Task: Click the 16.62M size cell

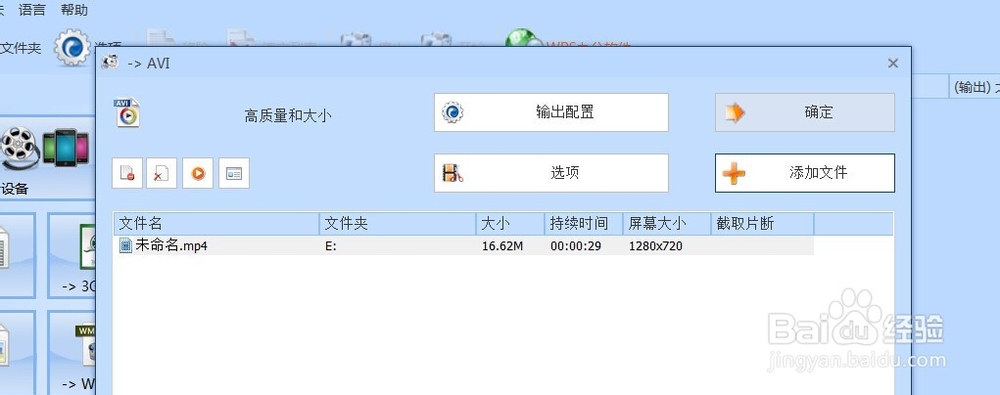Action: point(503,246)
